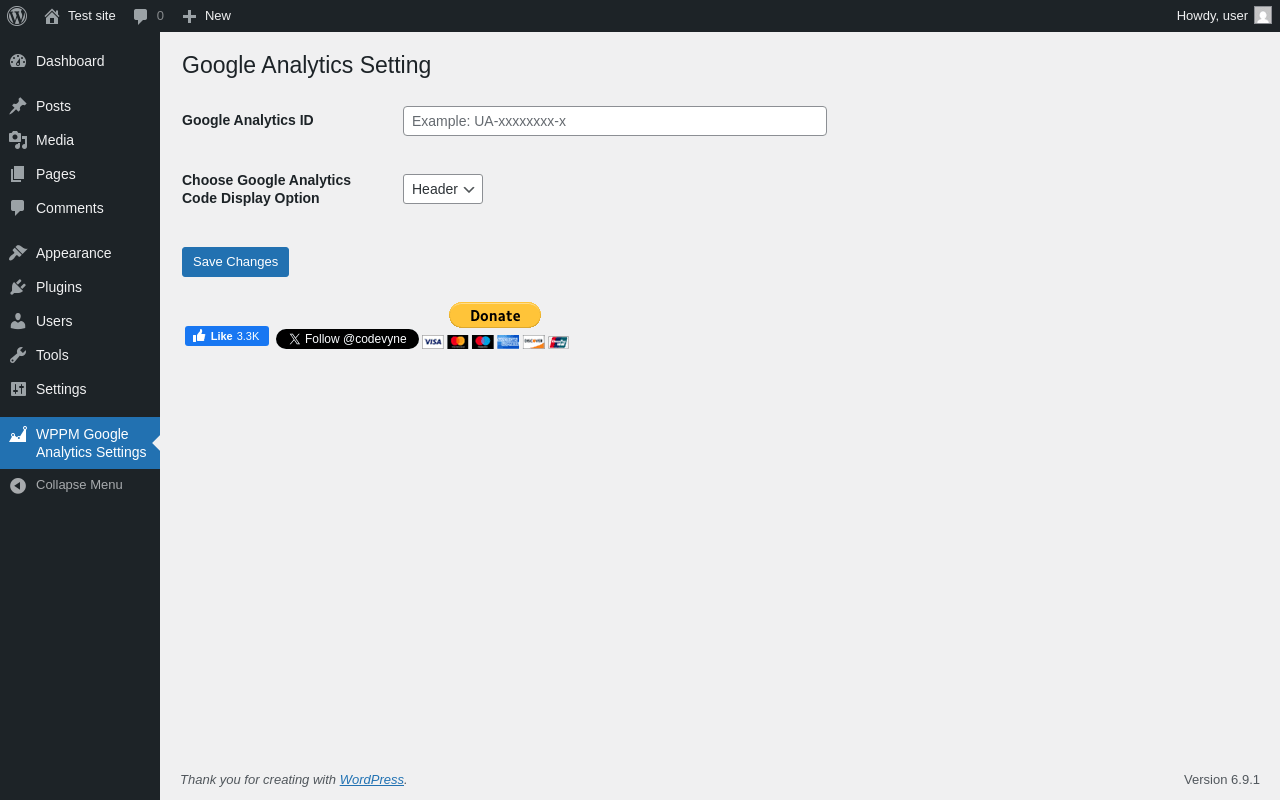Click the Tools wrench icon

pyautogui.click(x=18, y=355)
